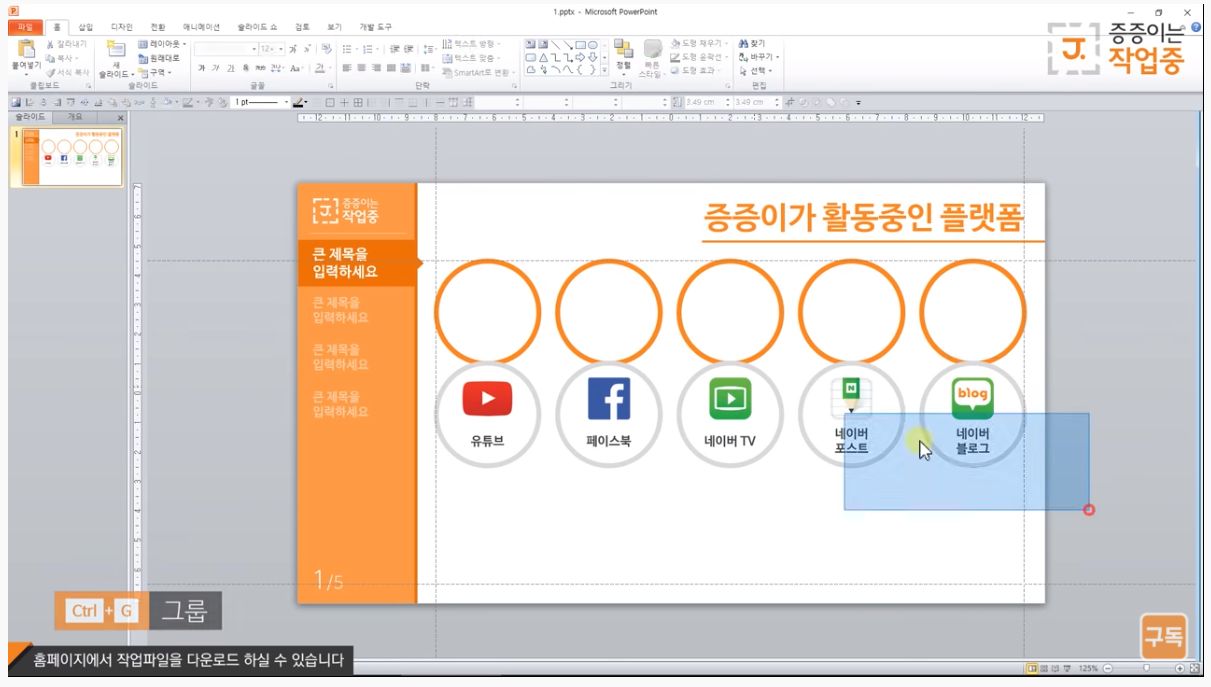This screenshot has height=687, width=1211.
Task: Switch to the Insert (삽입) tab
Action: (86, 27)
